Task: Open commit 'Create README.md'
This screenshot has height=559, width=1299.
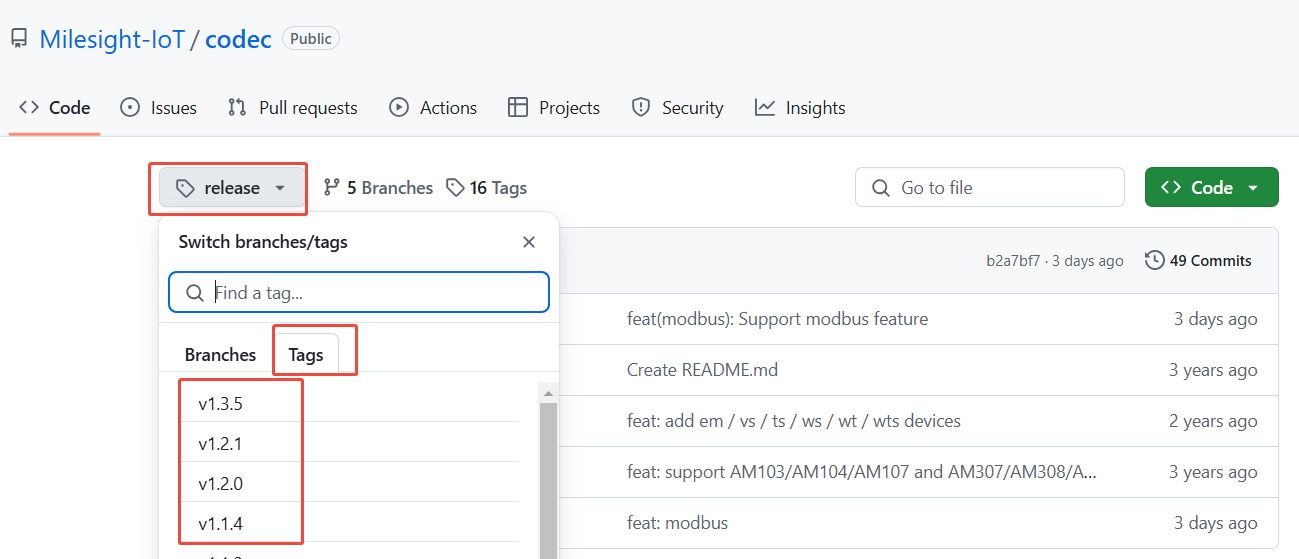Action: 702,370
